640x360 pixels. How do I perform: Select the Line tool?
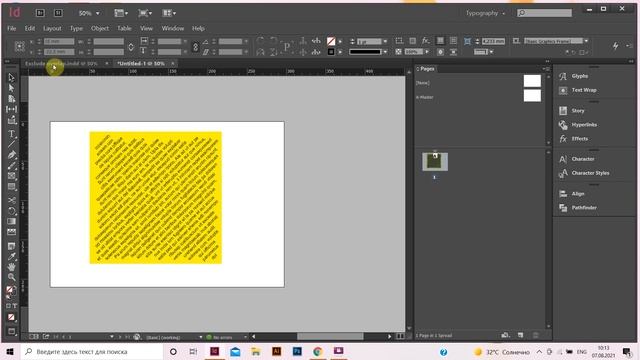(11, 144)
